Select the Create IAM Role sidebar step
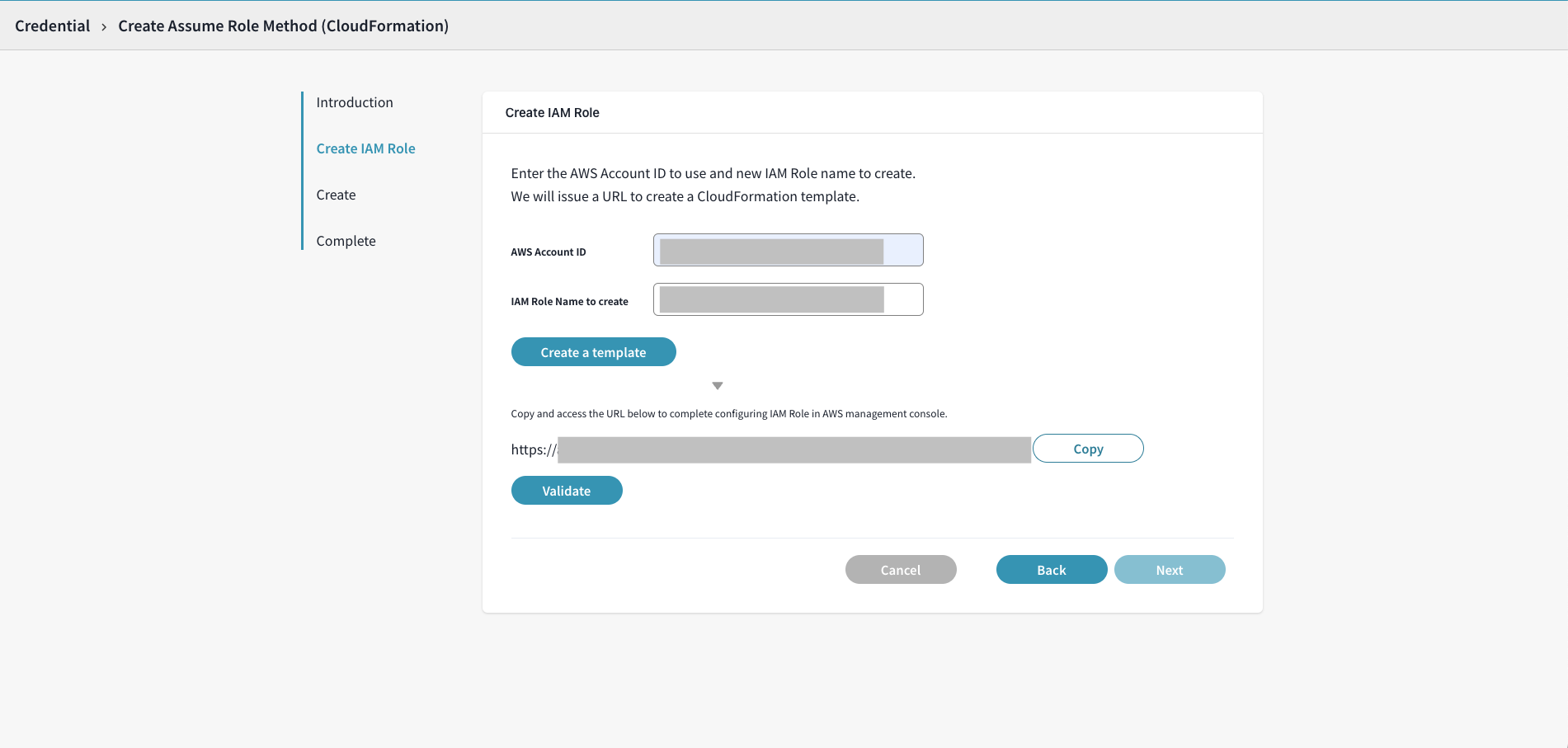 click(x=365, y=148)
